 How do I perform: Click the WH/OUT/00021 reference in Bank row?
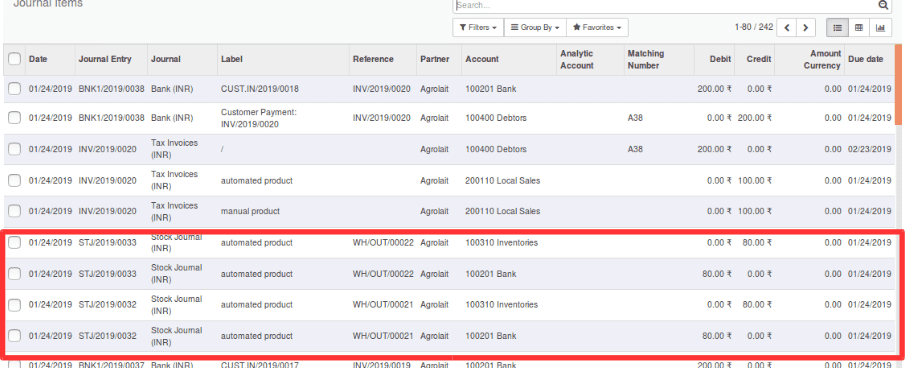click(383, 336)
